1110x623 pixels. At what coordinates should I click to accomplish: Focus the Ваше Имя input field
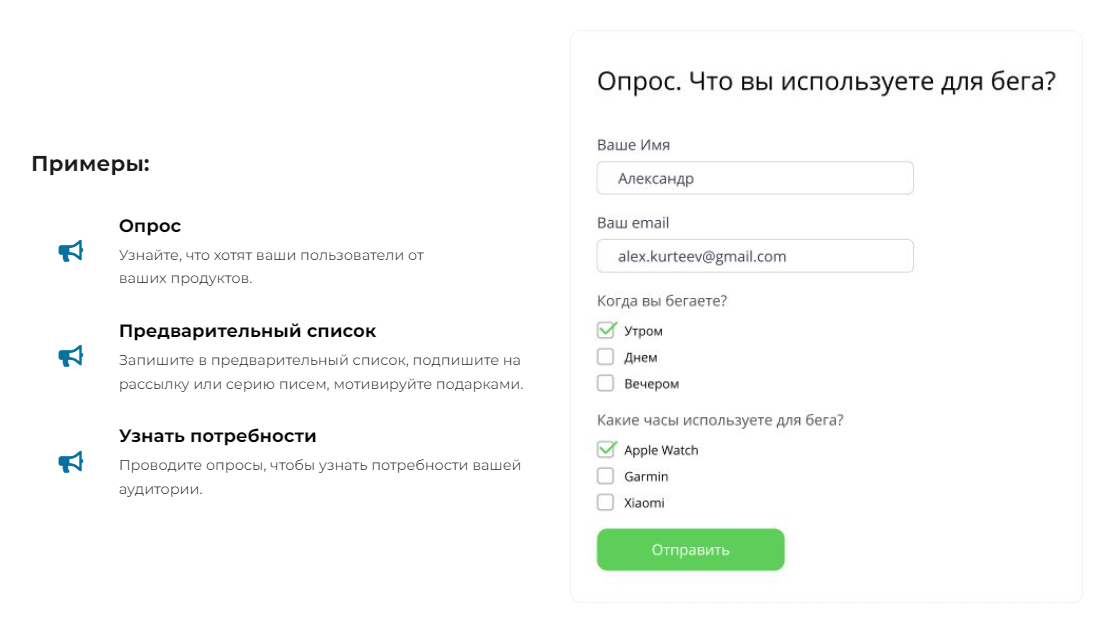(x=755, y=178)
